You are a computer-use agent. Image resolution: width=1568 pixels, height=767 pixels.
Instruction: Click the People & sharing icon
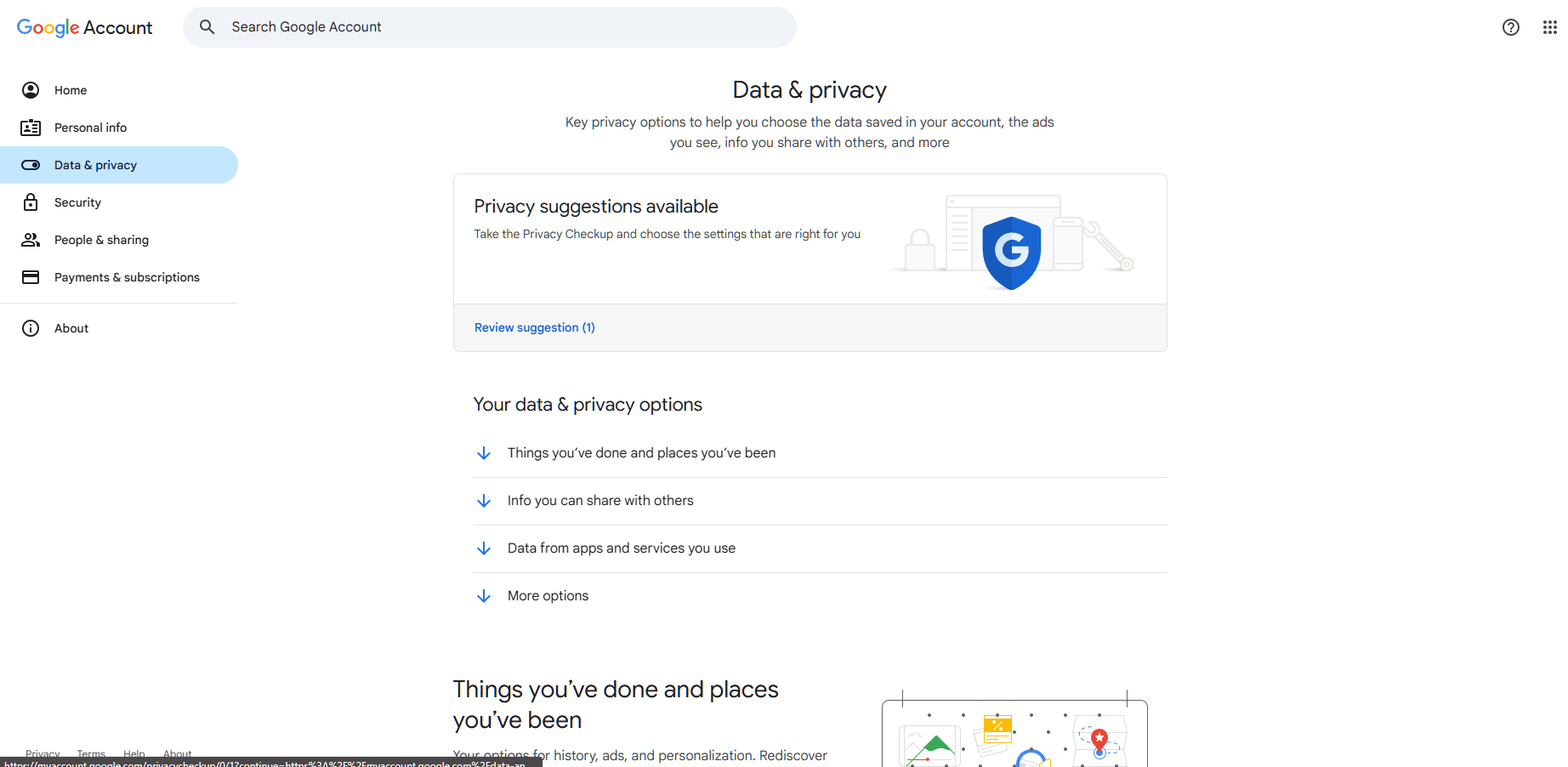click(x=31, y=240)
